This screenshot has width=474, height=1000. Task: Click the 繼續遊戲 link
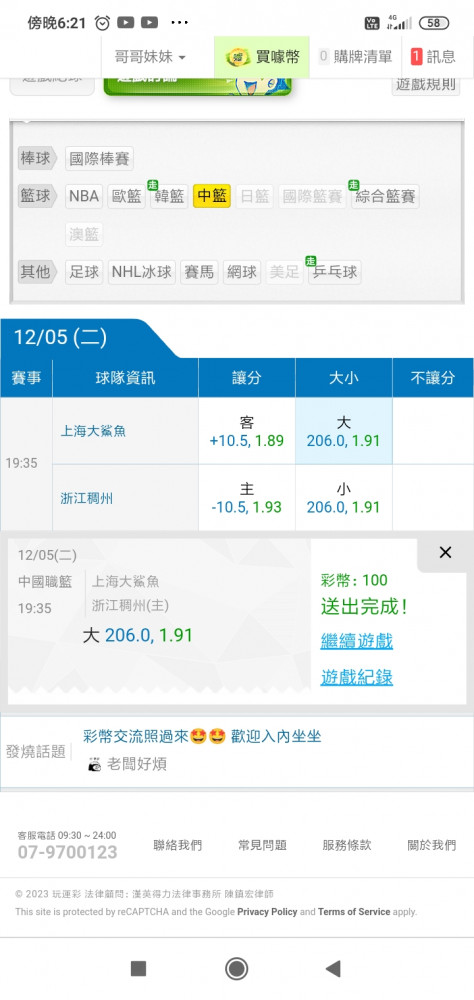pos(357,641)
